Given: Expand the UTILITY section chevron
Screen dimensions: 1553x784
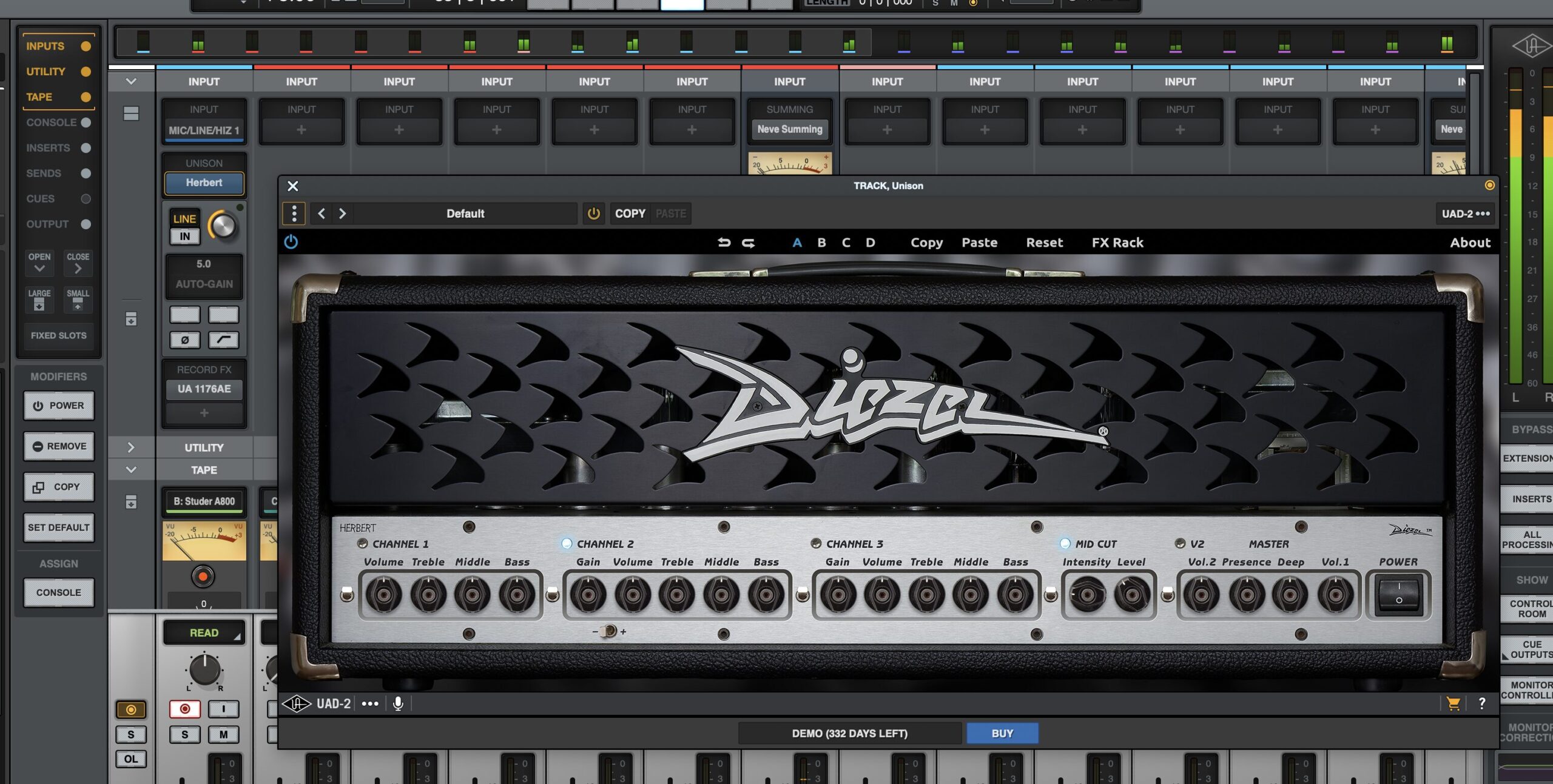Looking at the screenshot, I should coord(131,447).
